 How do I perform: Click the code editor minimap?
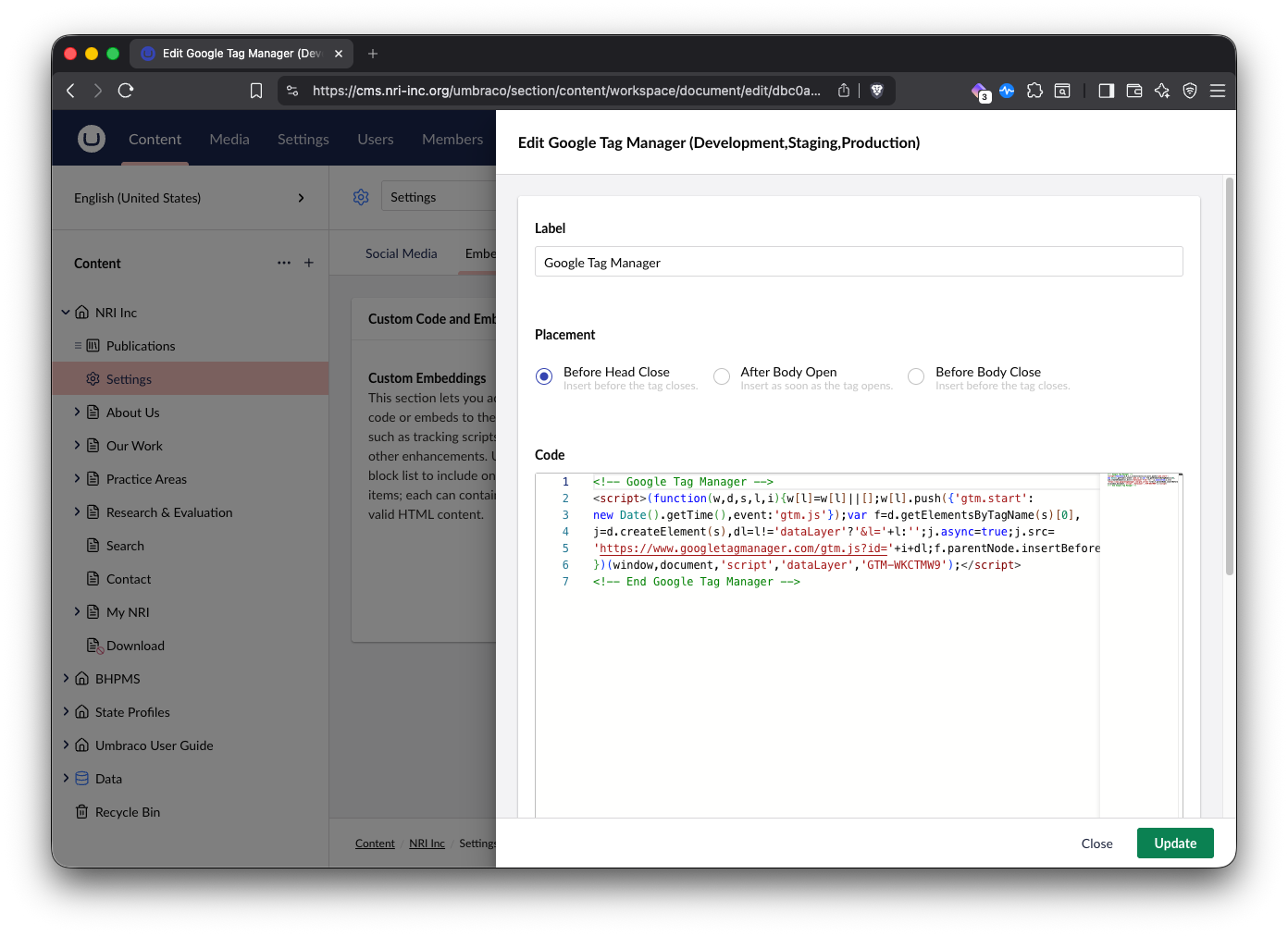[x=1142, y=480]
